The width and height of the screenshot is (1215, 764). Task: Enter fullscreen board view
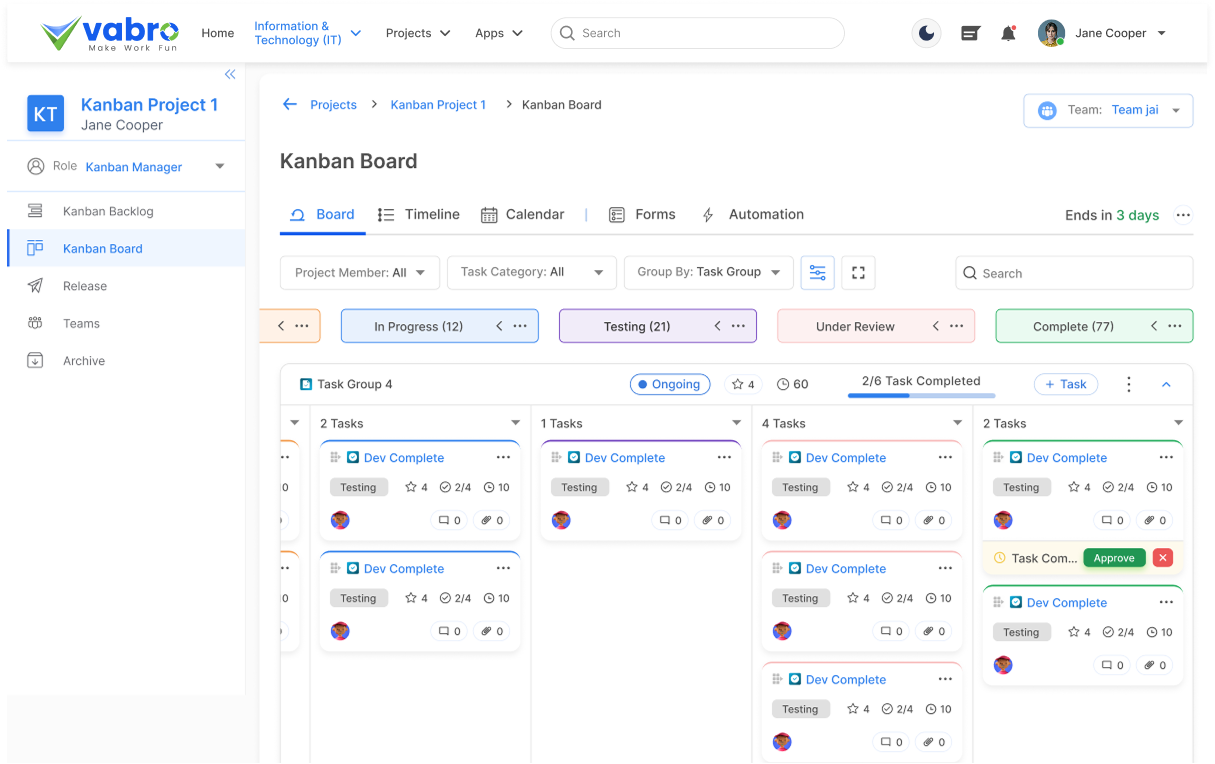pos(858,272)
